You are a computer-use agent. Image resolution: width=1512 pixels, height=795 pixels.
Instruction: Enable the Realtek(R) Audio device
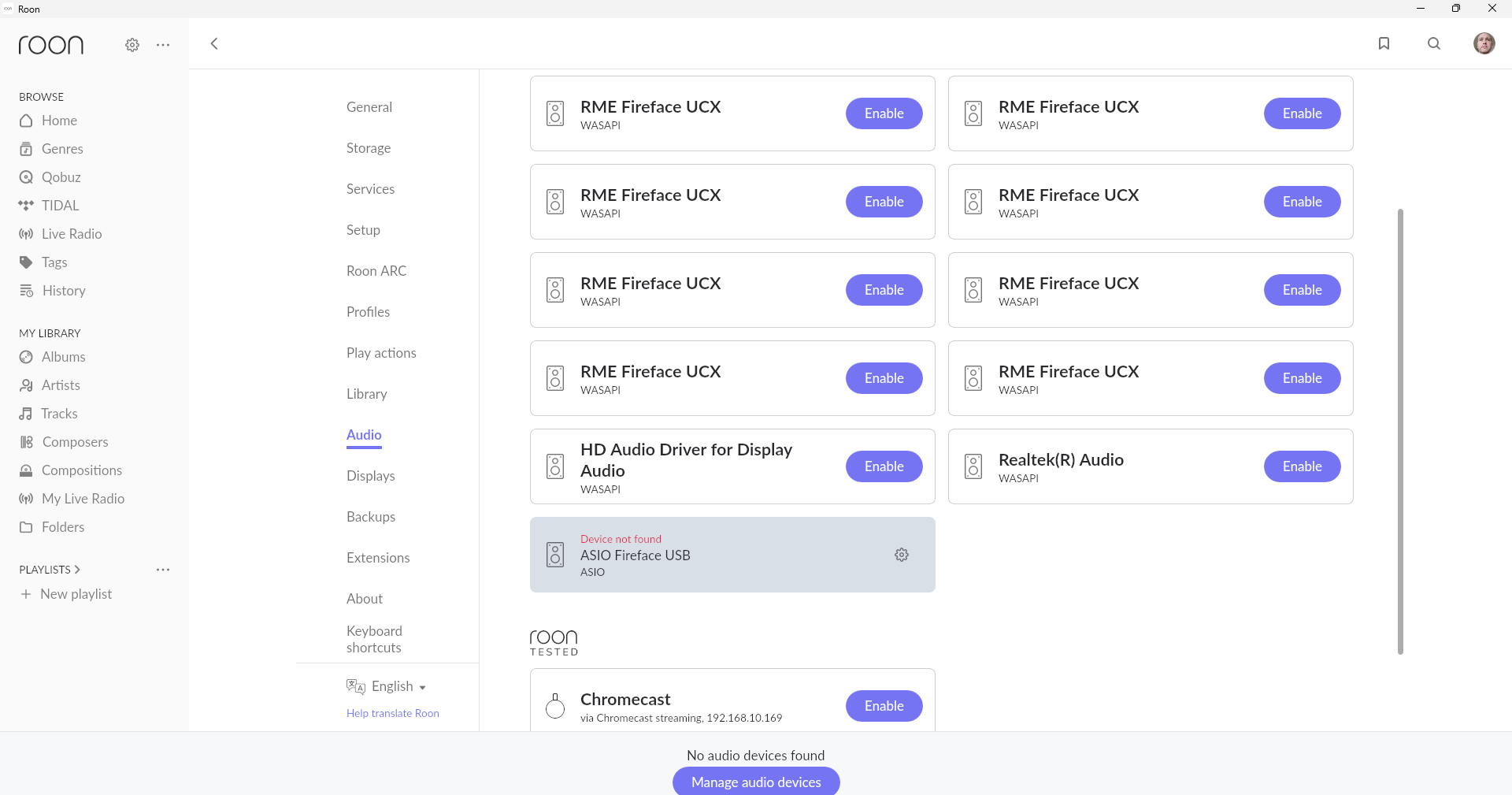pyautogui.click(x=1302, y=466)
